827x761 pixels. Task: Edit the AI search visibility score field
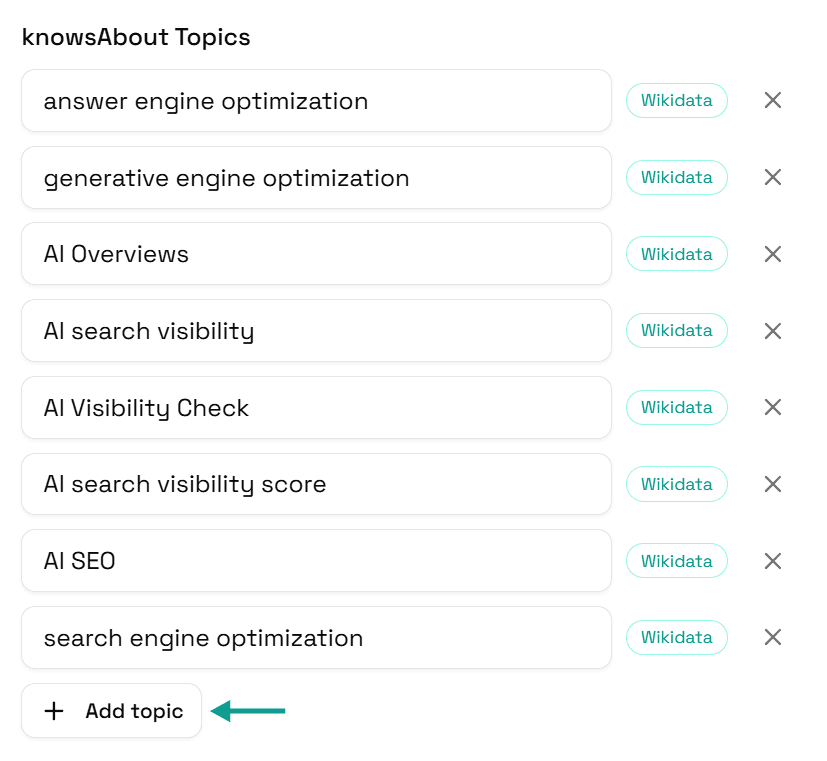(x=316, y=484)
